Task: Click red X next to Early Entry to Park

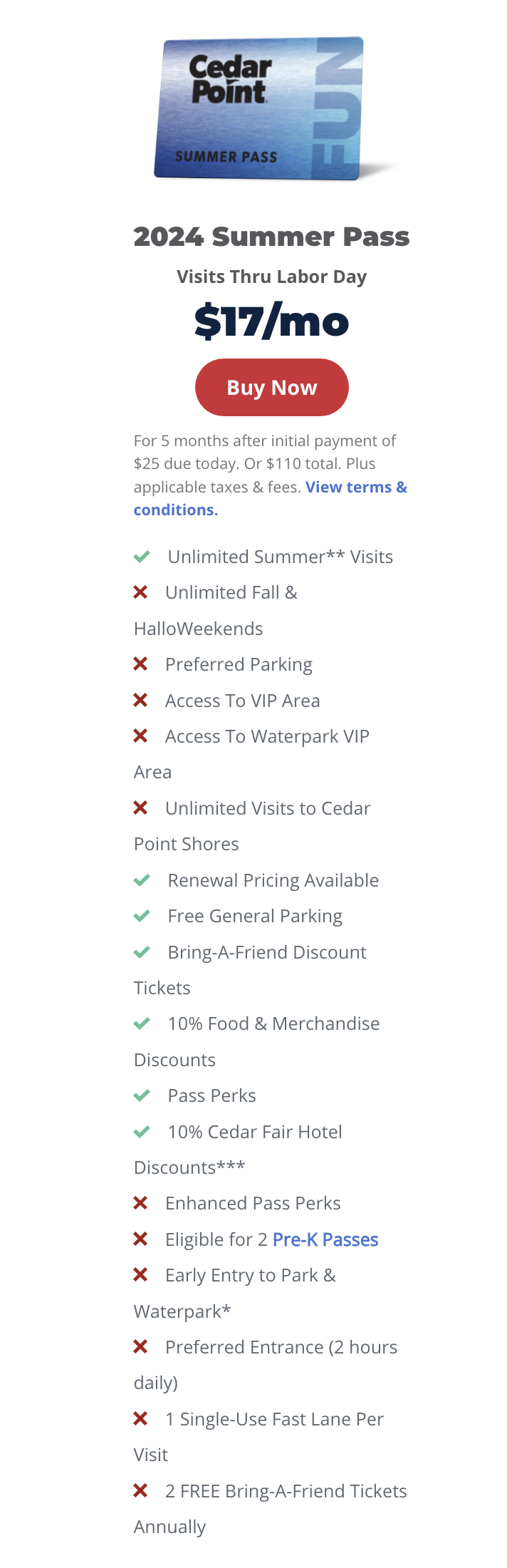Action: coord(140,1275)
